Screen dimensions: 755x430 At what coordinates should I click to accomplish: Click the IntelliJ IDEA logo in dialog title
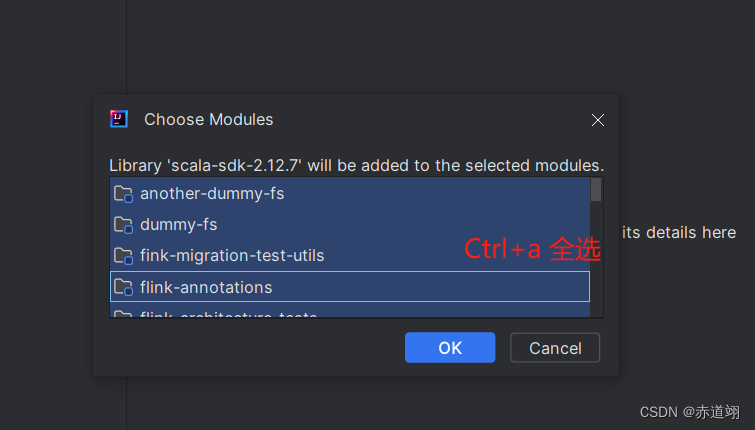click(x=119, y=119)
